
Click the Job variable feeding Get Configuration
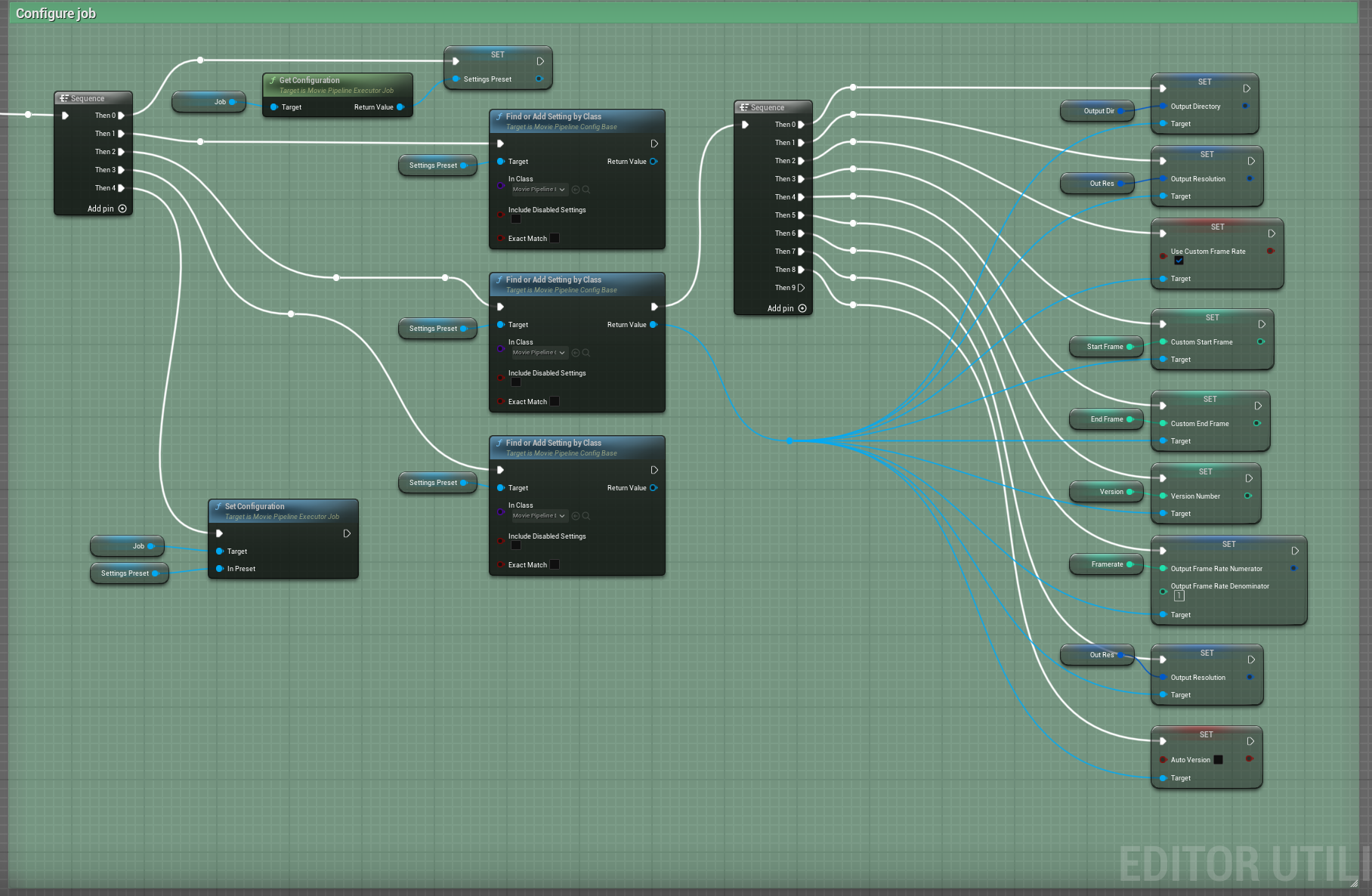(209, 102)
